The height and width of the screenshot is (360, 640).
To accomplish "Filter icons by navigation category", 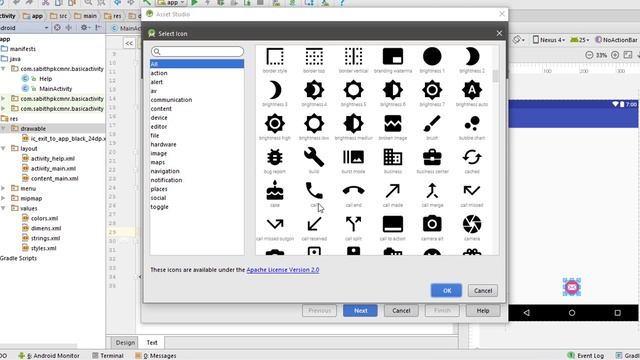I will (x=165, y=171).
